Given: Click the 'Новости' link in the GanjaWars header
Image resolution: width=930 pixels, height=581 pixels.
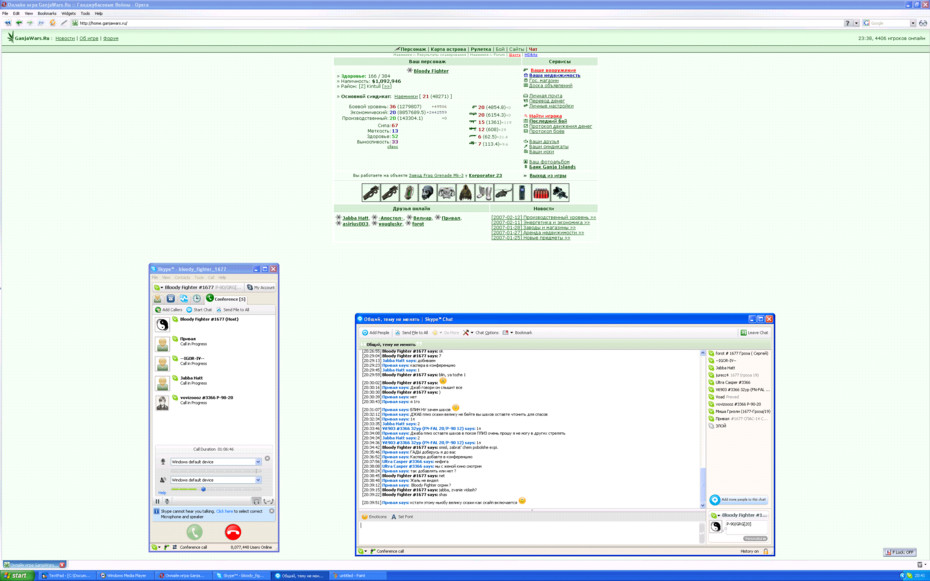Looking at the screenshot, I should coord(65,39).
